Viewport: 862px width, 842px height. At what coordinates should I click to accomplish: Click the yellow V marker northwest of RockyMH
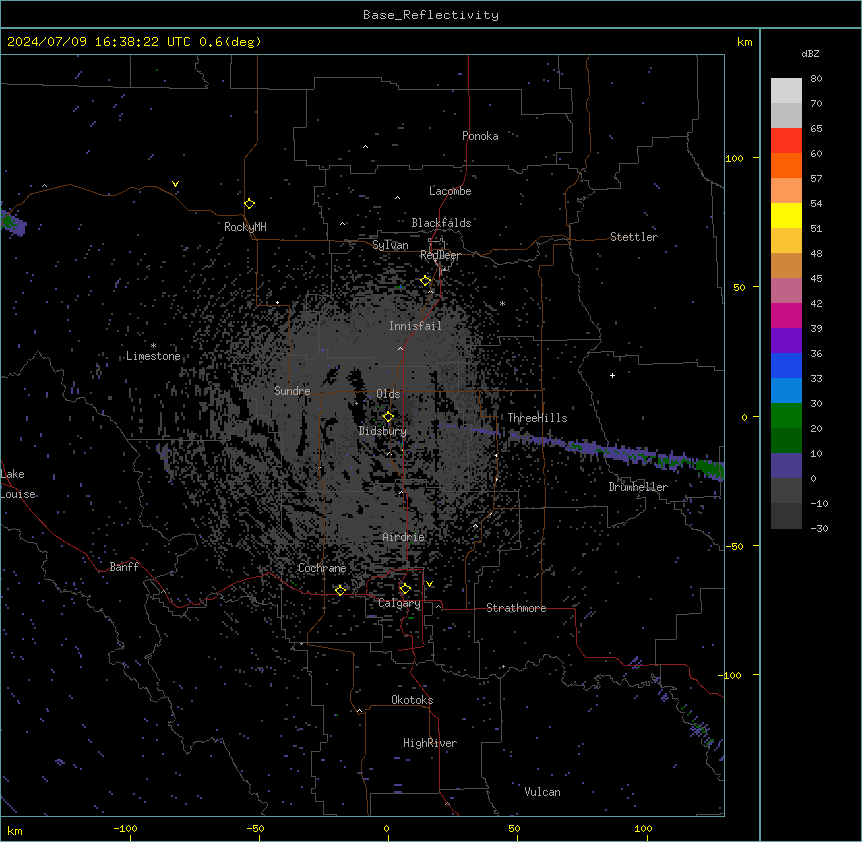(175, 184)
